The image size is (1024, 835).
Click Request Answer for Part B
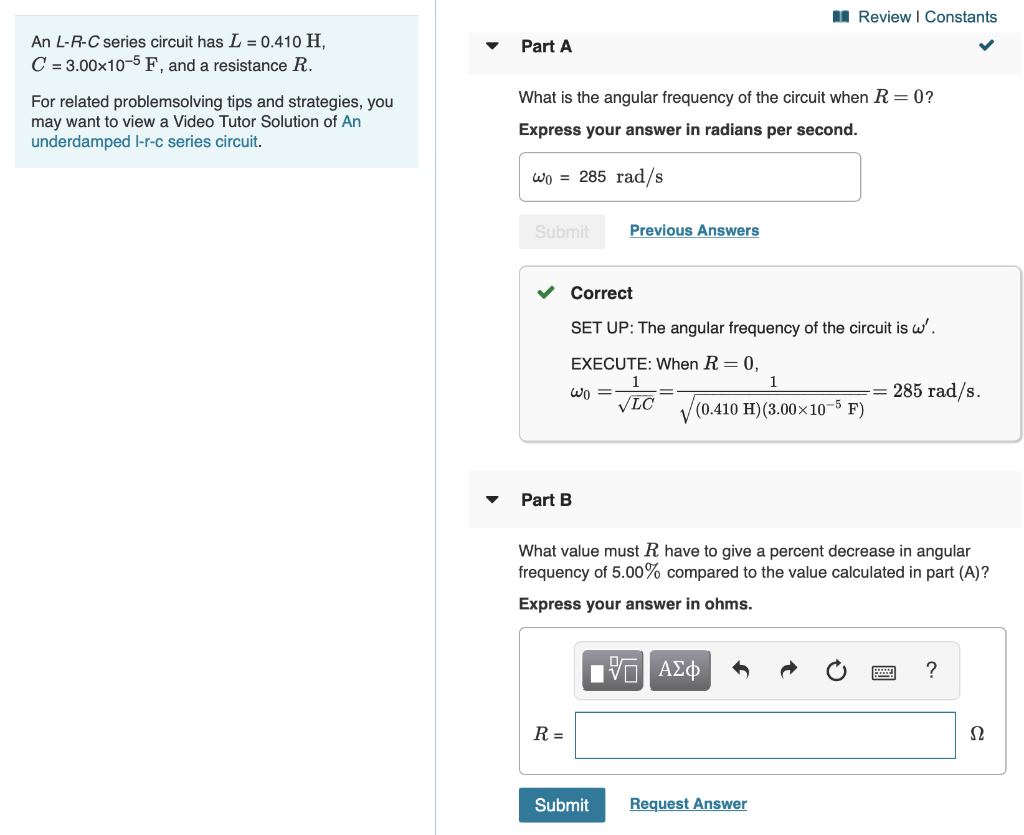pyautogui.click(x=687, y=803)
